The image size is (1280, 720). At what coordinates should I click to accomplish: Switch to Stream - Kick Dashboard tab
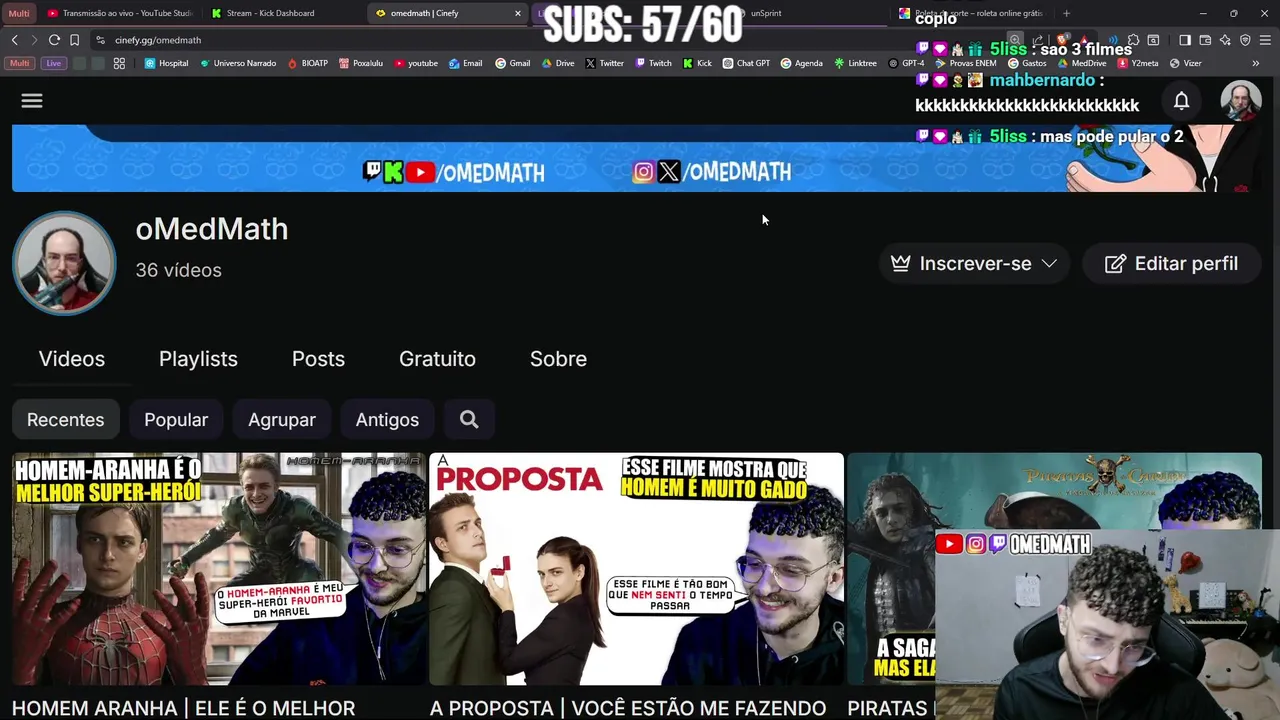(x=283, y=13)
